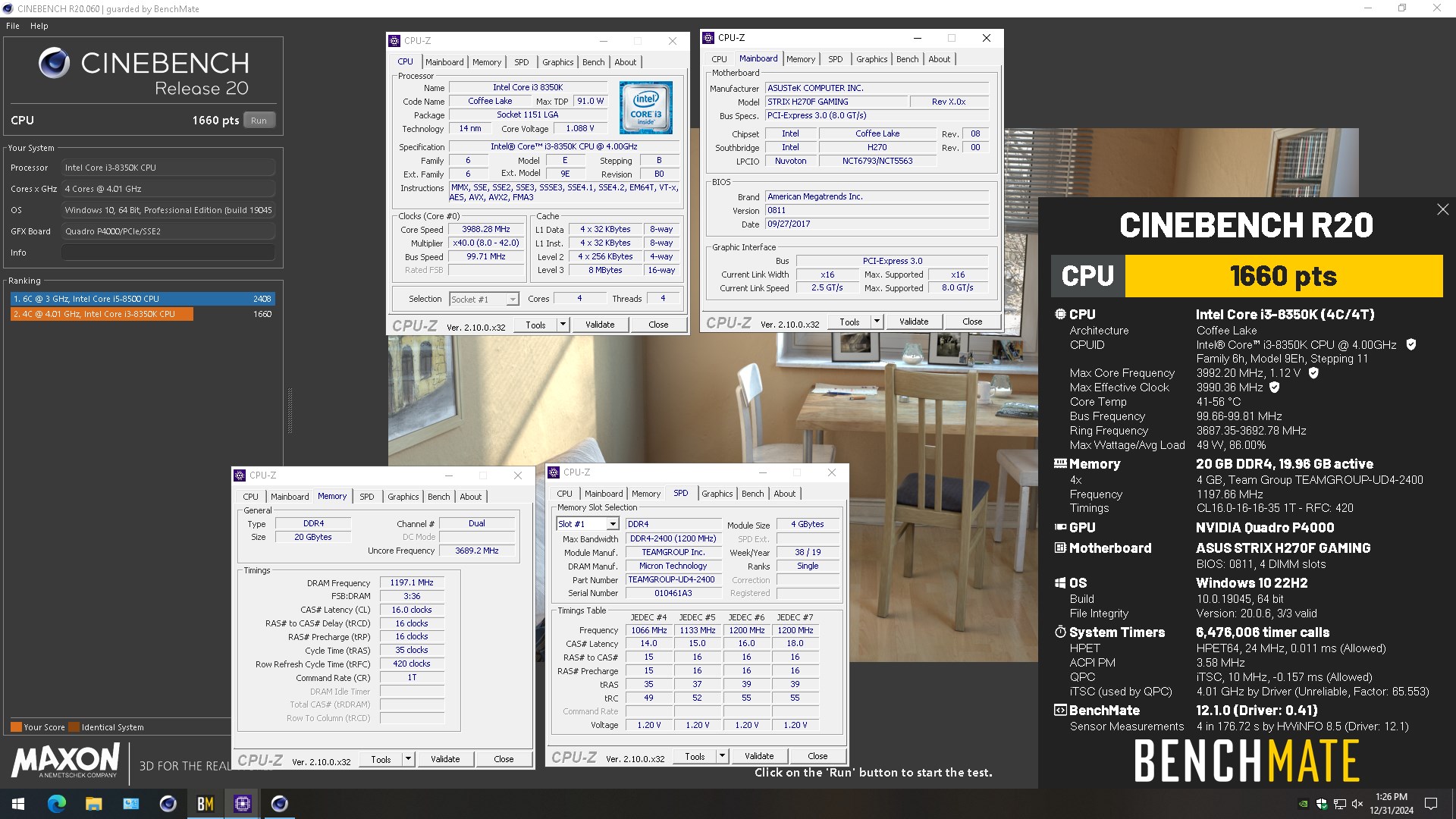The image size is (1456, 819).
Task: Open CPU tab in CPU-Z Mainboard window
Action: 719,59
